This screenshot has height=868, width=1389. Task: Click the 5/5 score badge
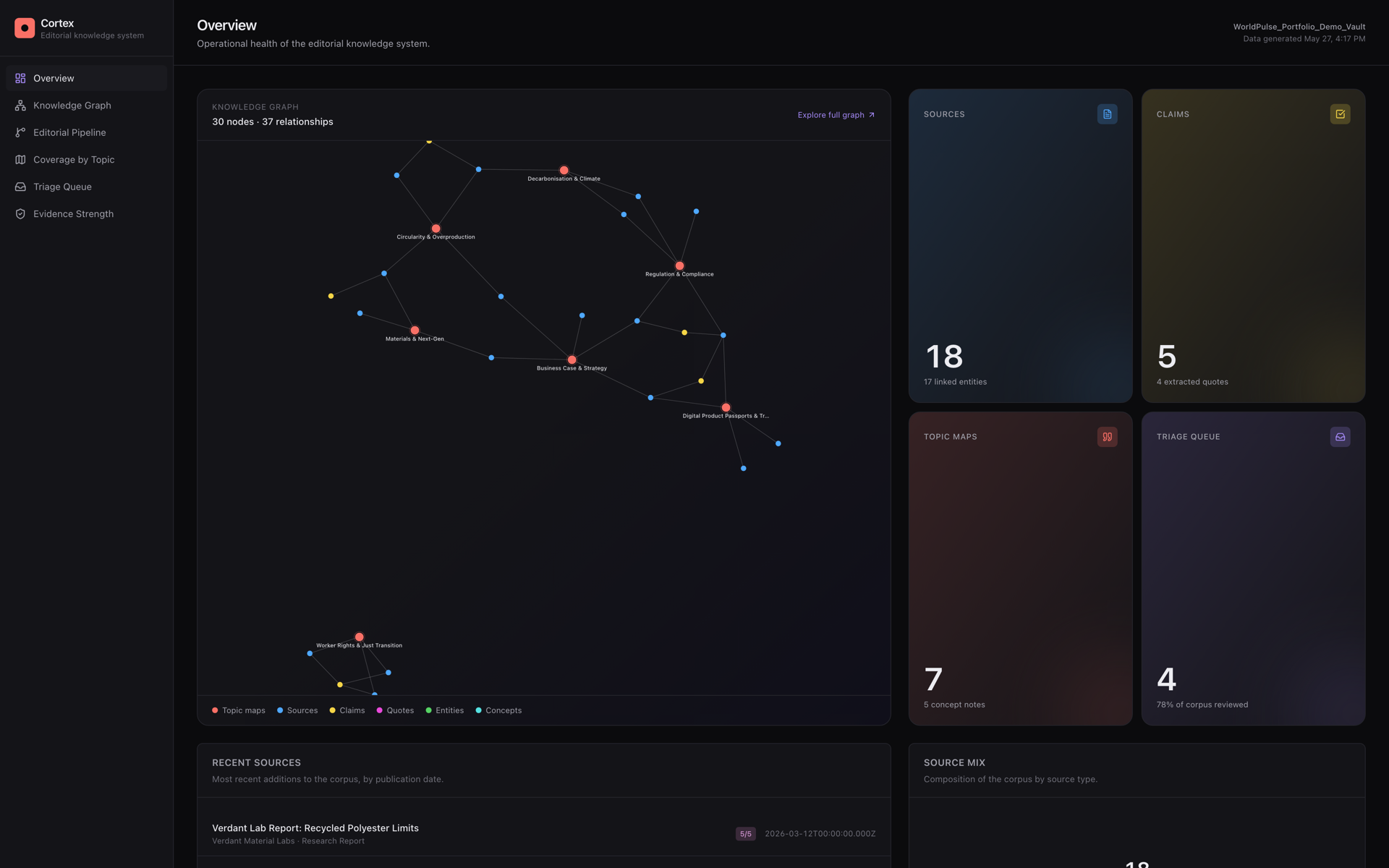coord(745,834)
